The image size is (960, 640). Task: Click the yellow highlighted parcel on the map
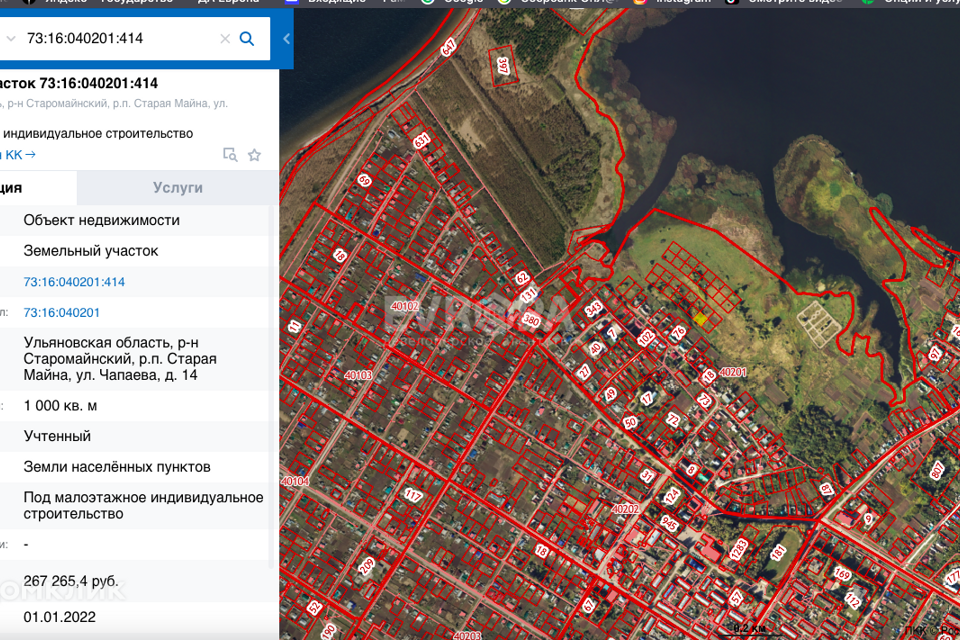tap(701, 319)
